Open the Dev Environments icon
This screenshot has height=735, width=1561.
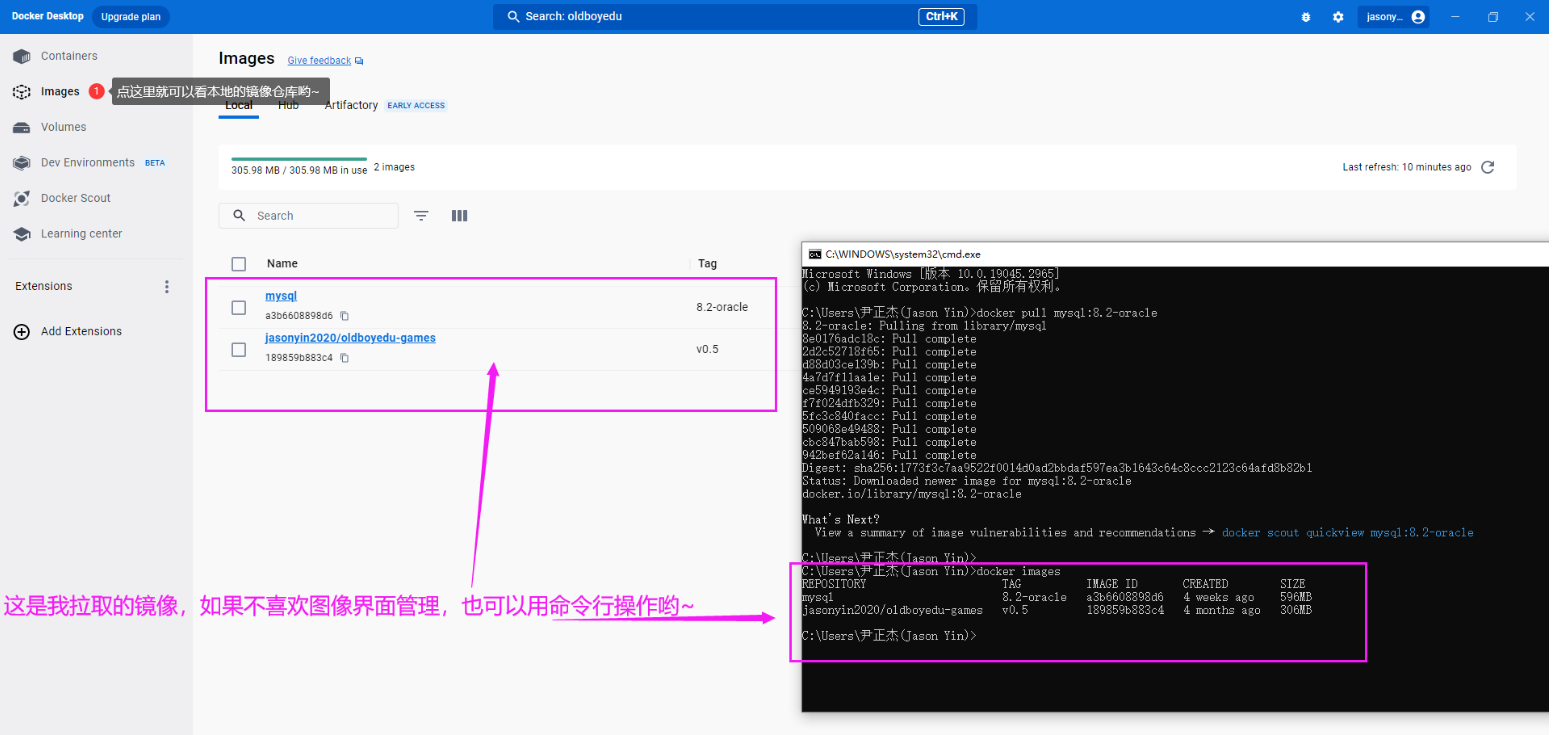tap(22, 163)
